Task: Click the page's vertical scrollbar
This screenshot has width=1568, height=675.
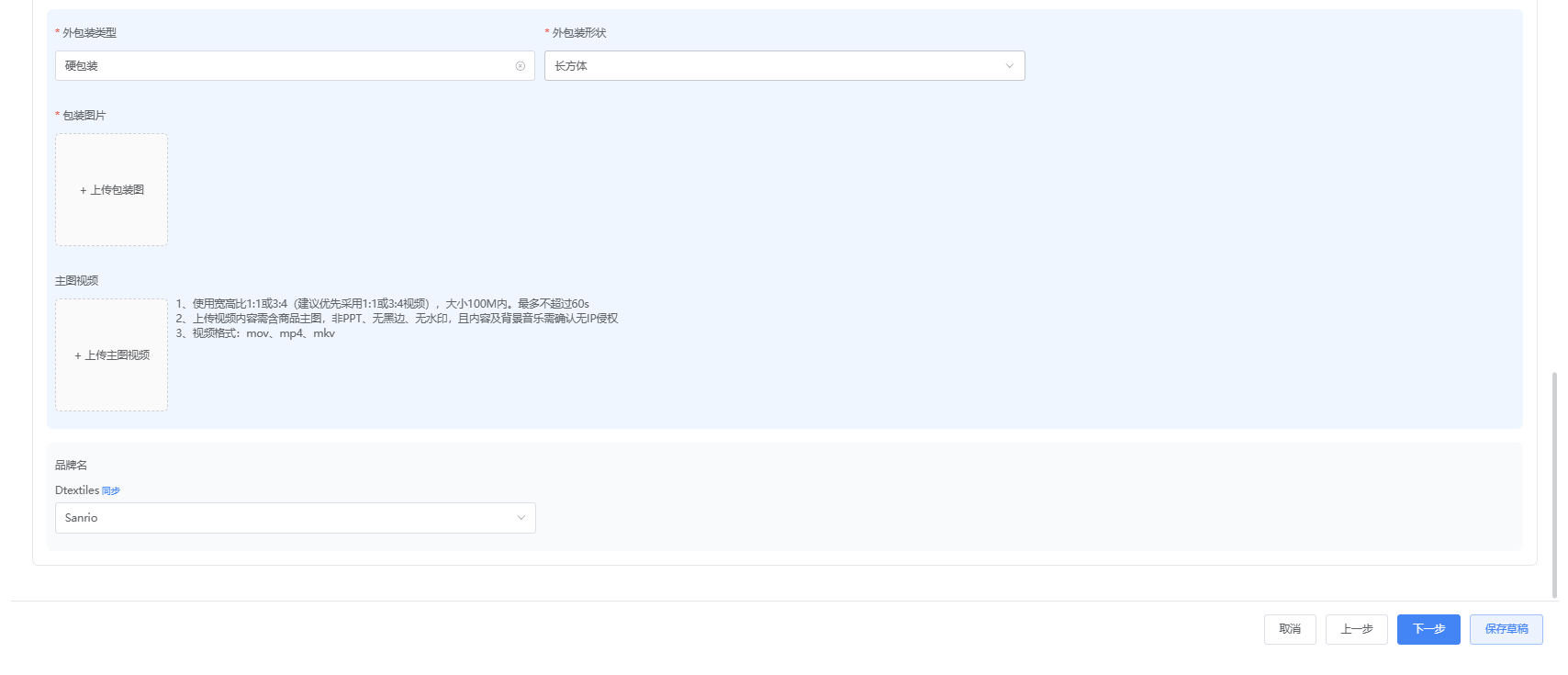Action: point(1554,484)
